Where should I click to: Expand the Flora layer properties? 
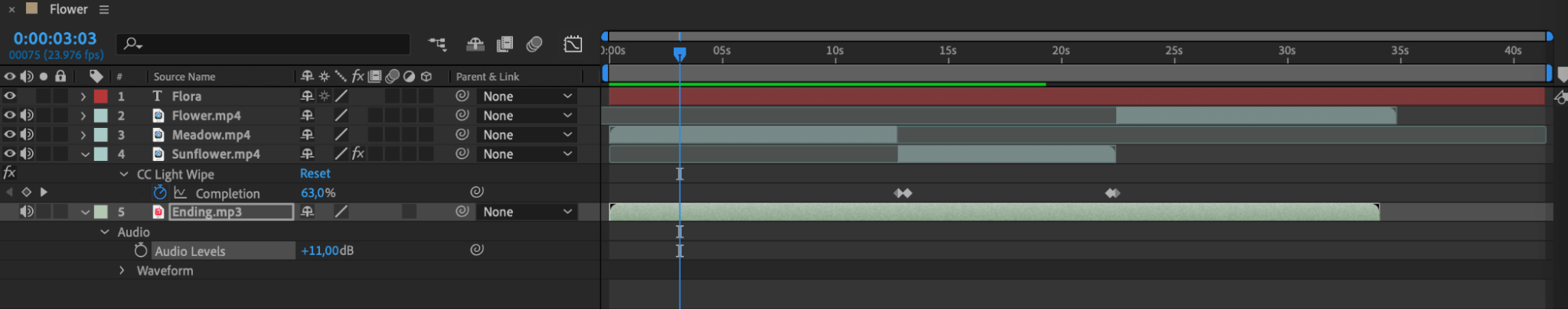[83, 97]
